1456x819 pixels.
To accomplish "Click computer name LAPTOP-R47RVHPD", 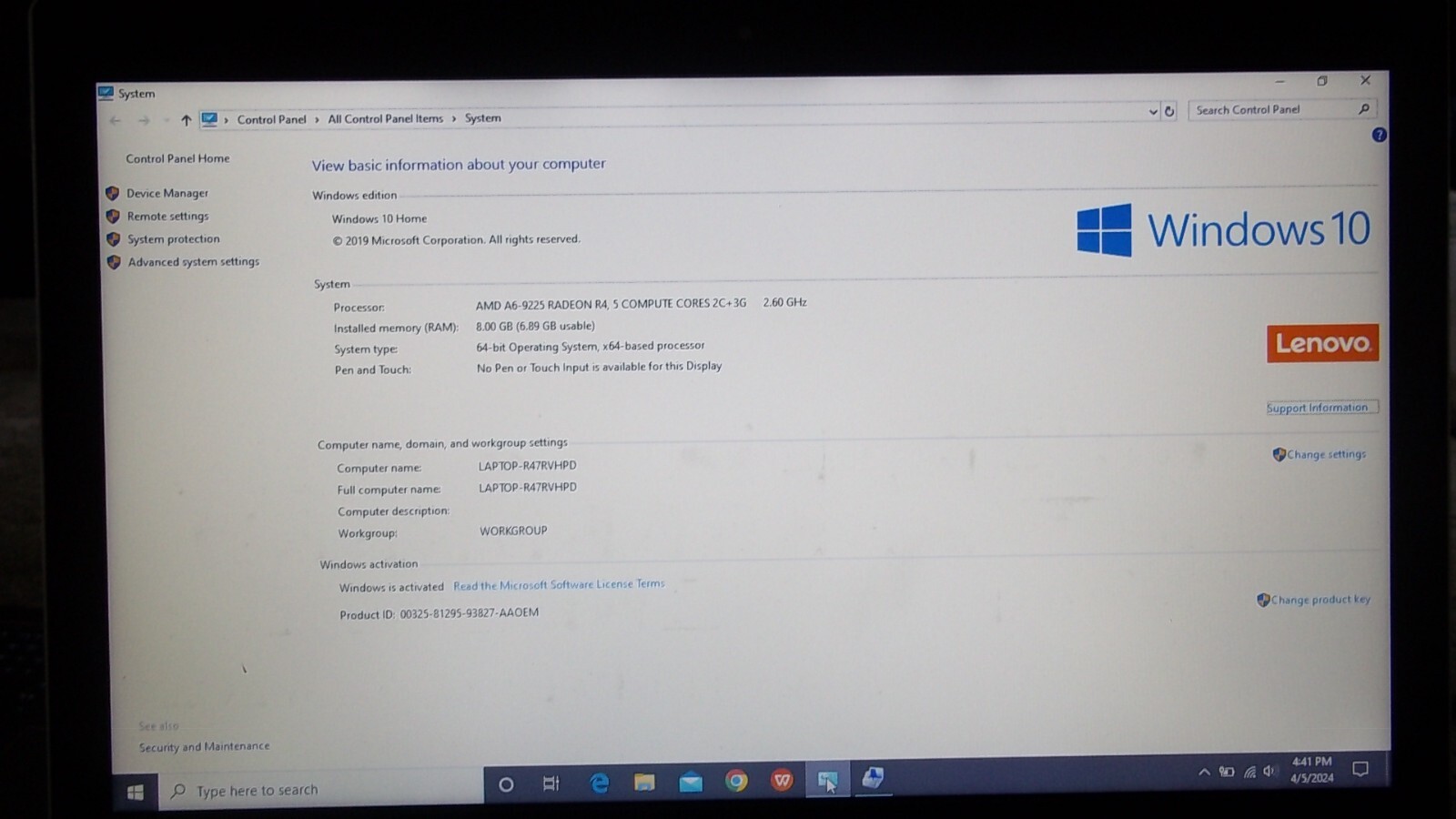I will [x=528, y=466].
